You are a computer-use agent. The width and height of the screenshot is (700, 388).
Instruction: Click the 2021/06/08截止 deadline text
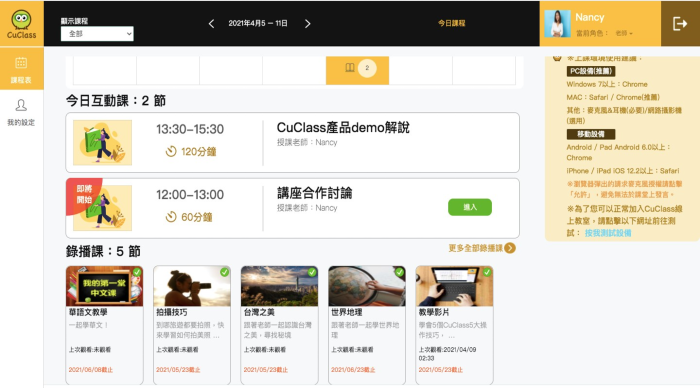point(91,370)
